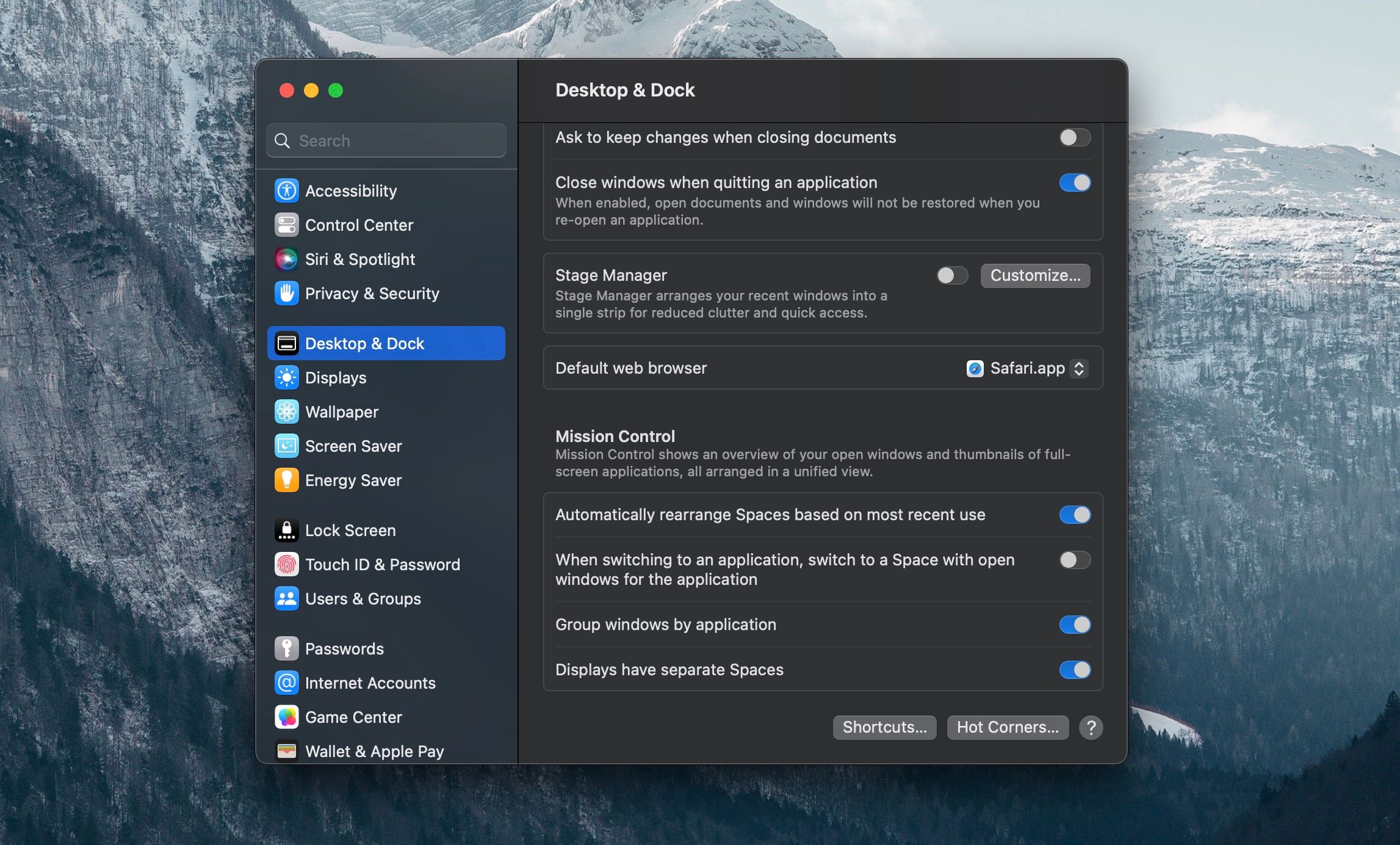Screen dimensions: 1400x845
Task: Open keyboard Shortcuts settings
Action: (884, 727)
